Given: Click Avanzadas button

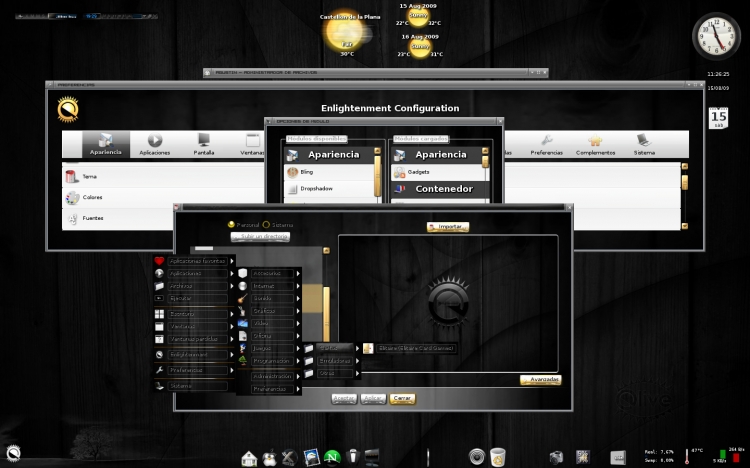Looking at the screenshot, I should click(x=540, y=379).
